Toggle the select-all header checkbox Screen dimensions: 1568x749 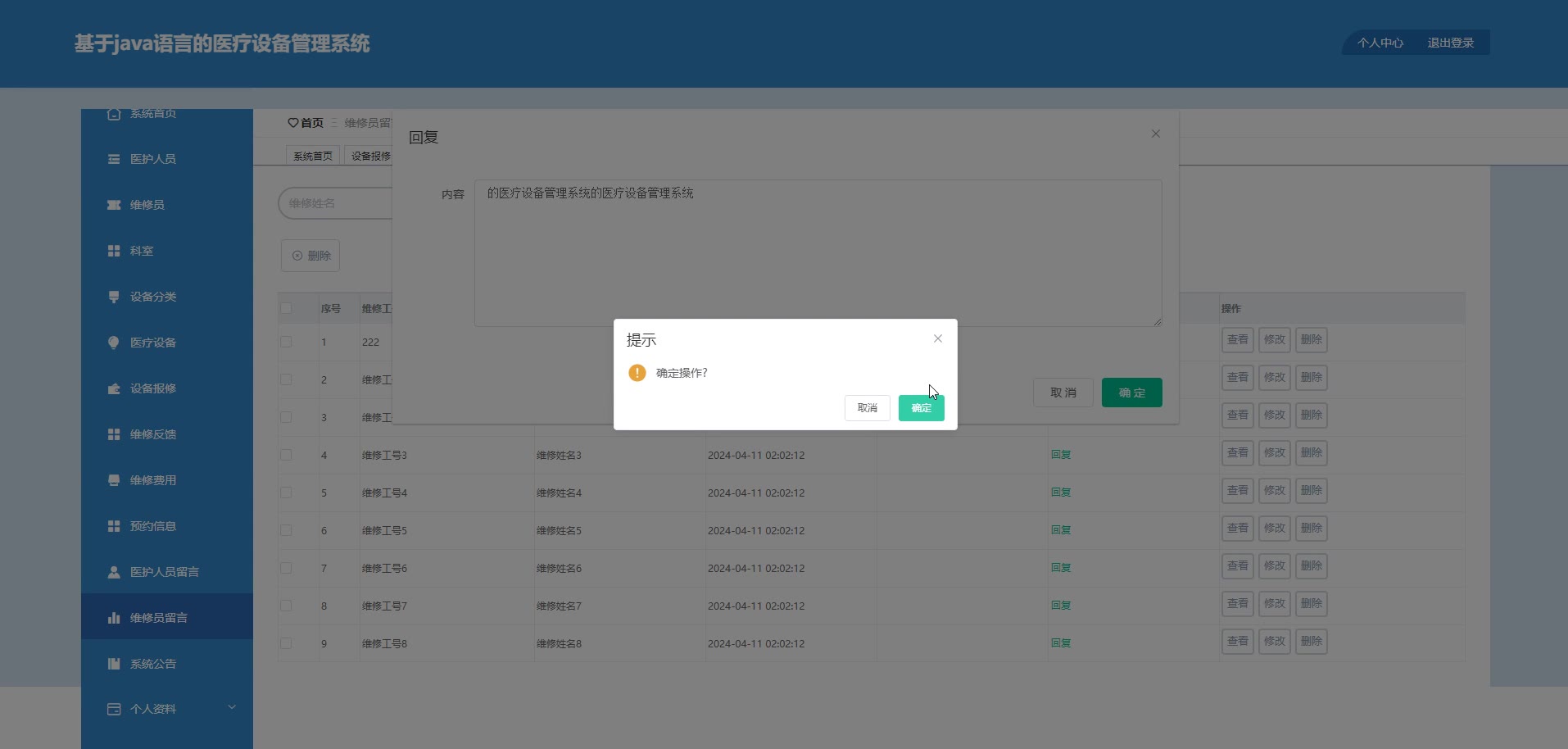(x=286, y=308)
